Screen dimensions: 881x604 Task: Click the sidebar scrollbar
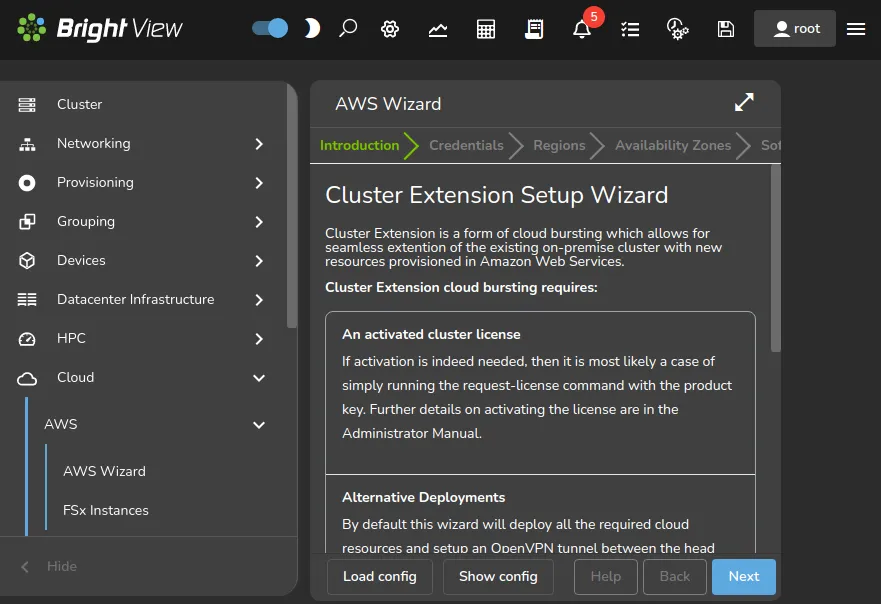[x=292, y=206]
